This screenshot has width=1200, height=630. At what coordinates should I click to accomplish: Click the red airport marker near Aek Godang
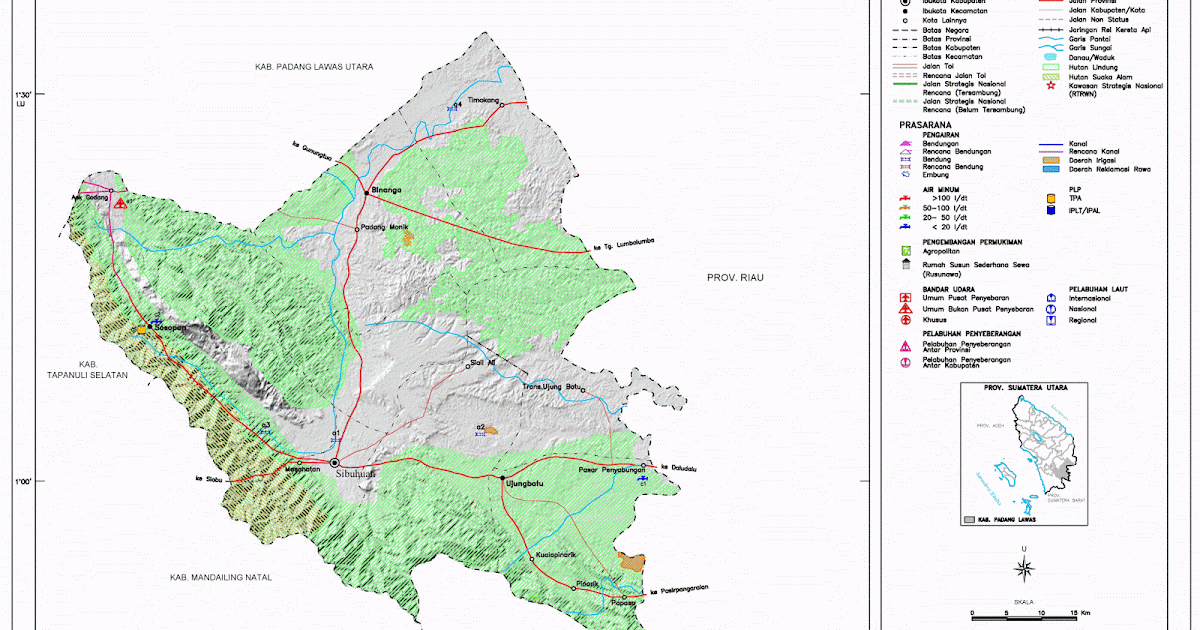(120, 203)
